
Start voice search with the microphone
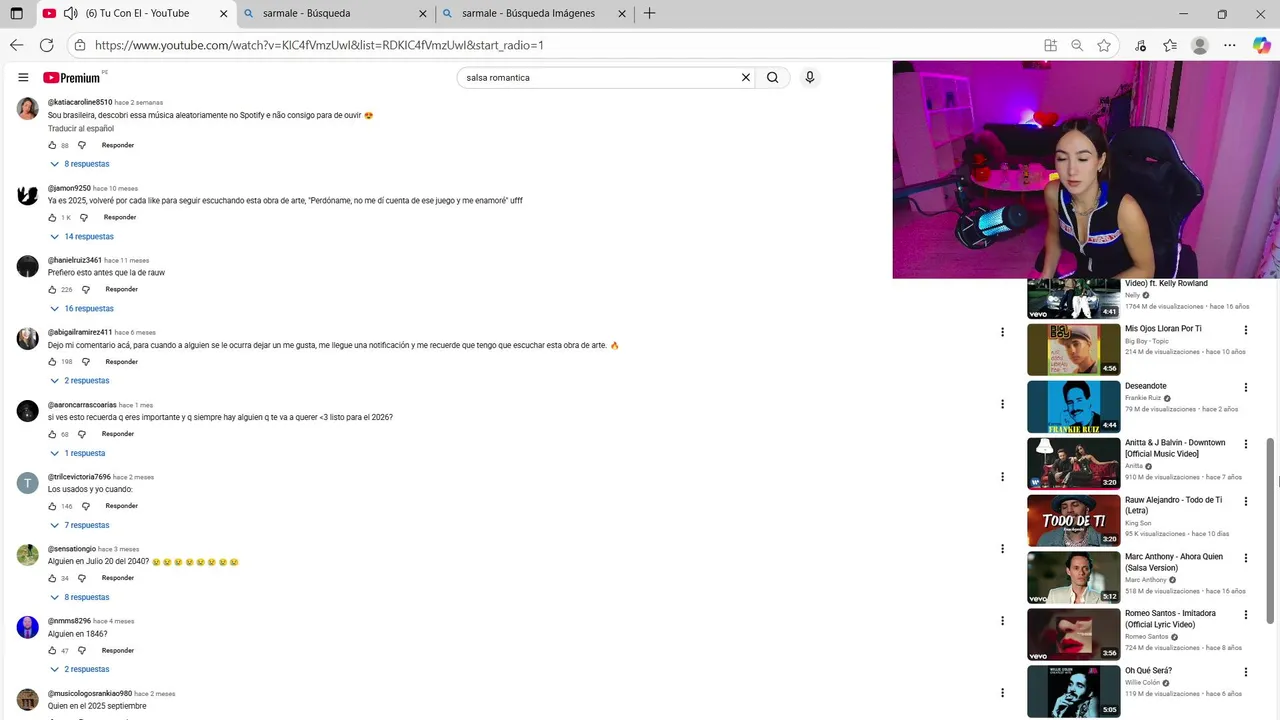810,77
